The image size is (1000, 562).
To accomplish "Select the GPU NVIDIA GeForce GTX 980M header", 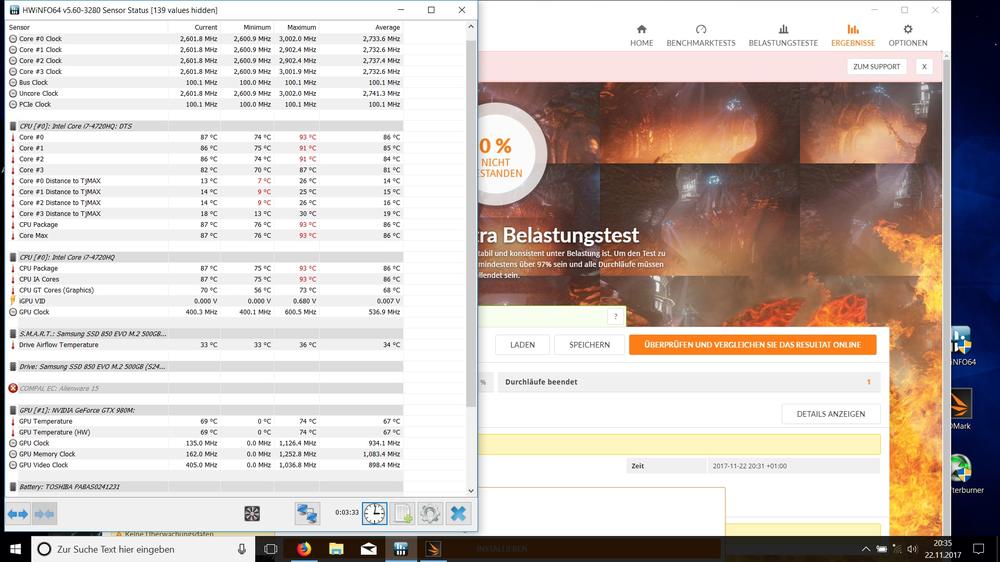I will [x=77, y=410].
